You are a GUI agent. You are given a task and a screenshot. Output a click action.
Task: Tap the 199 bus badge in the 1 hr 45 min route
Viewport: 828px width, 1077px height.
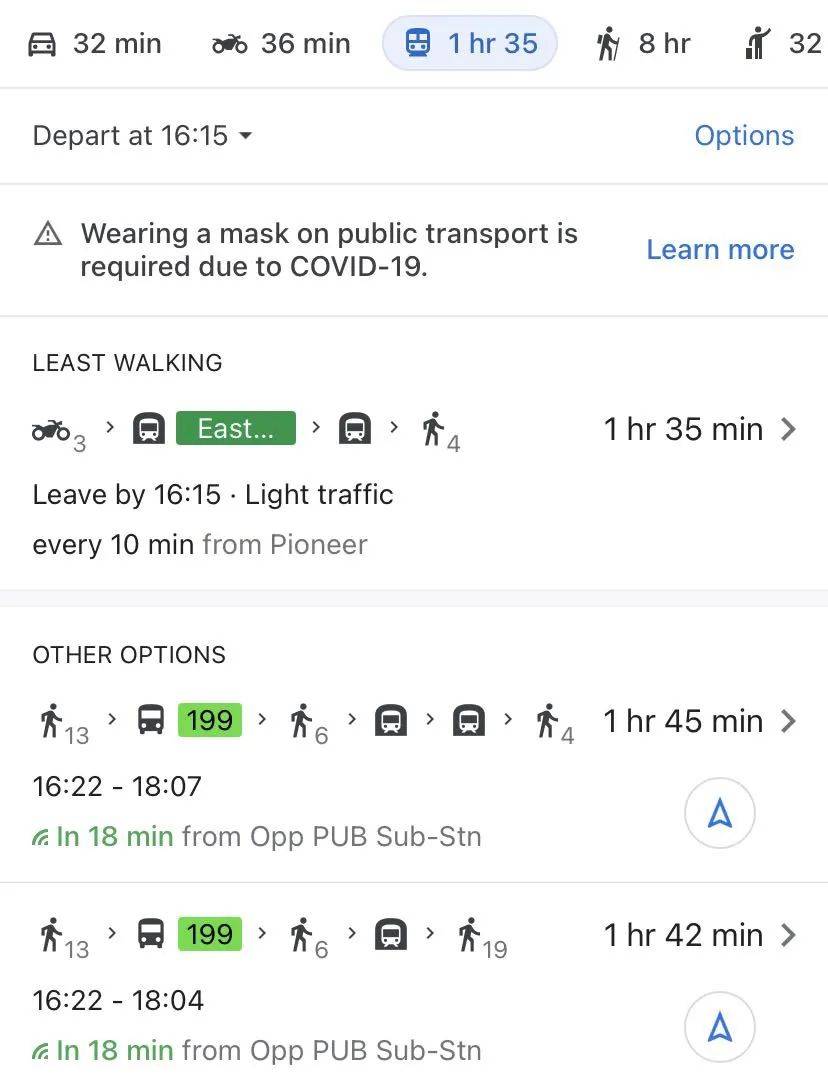pos(209,720)
